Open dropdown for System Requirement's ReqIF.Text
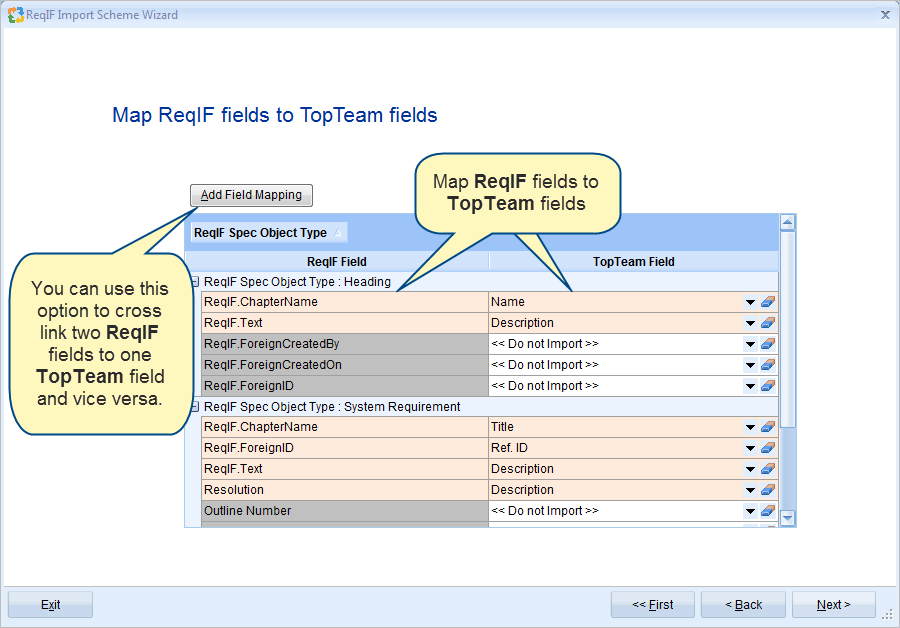 (x=750, y=470)
